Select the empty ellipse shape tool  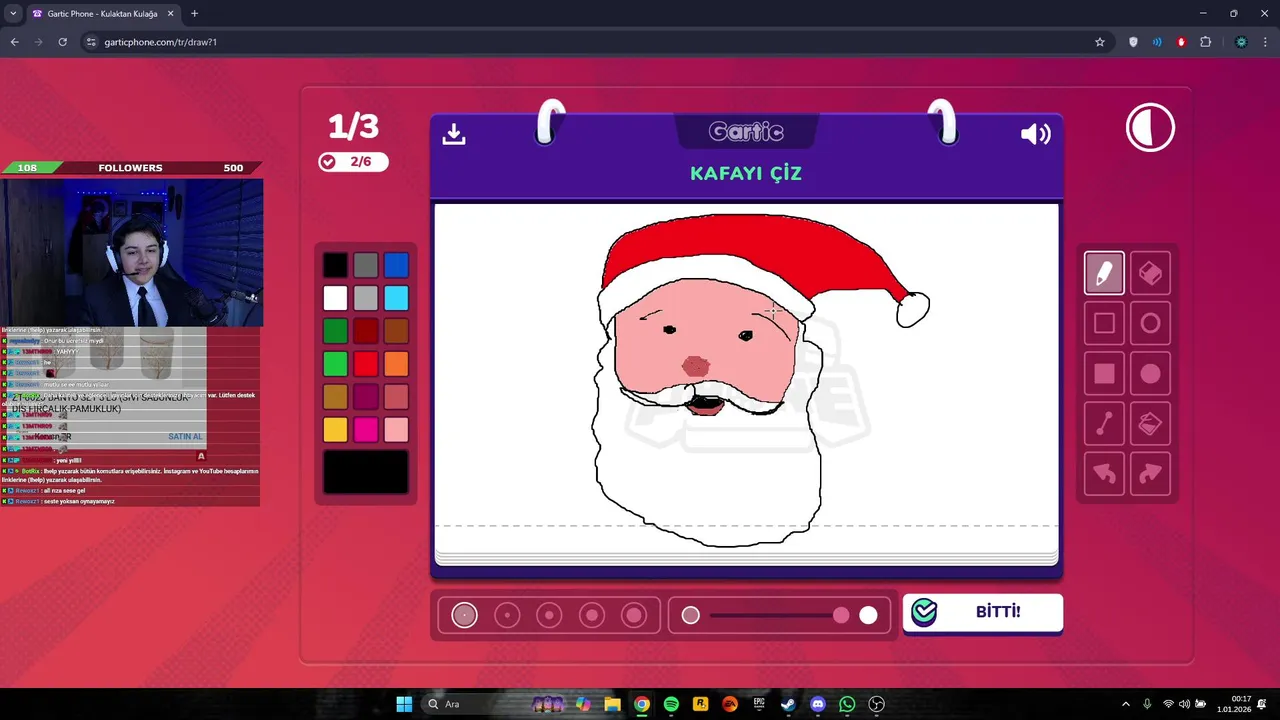(1150, 323)
